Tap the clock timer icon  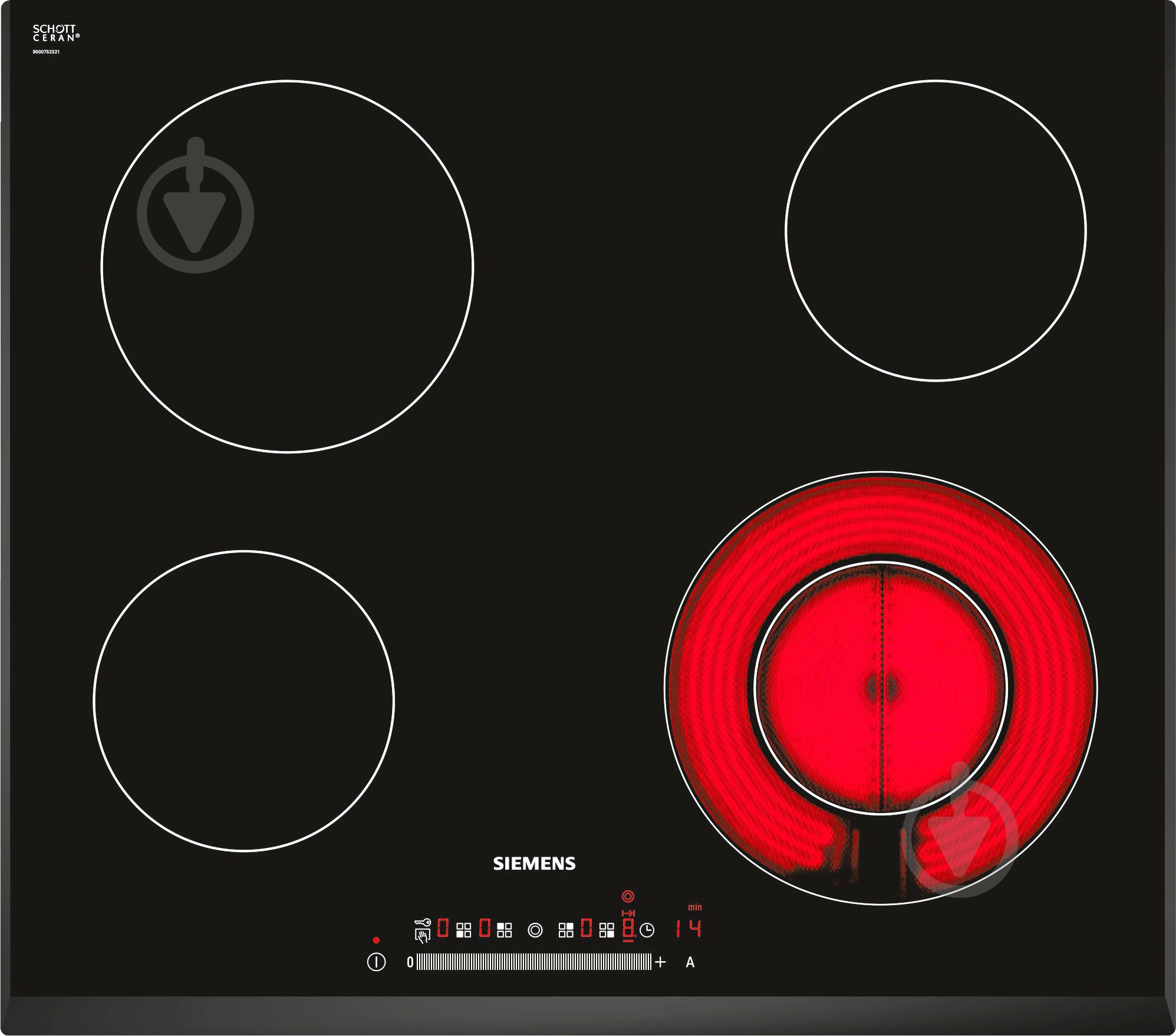tap(647, 930)
